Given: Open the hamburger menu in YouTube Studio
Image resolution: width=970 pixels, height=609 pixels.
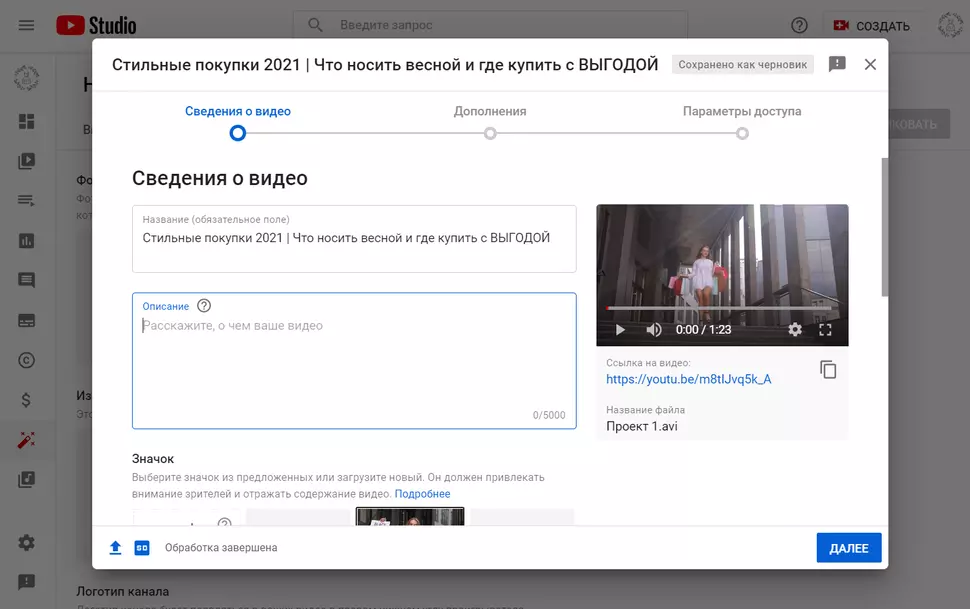Looking at the screenshot, I should pos(27,25).
